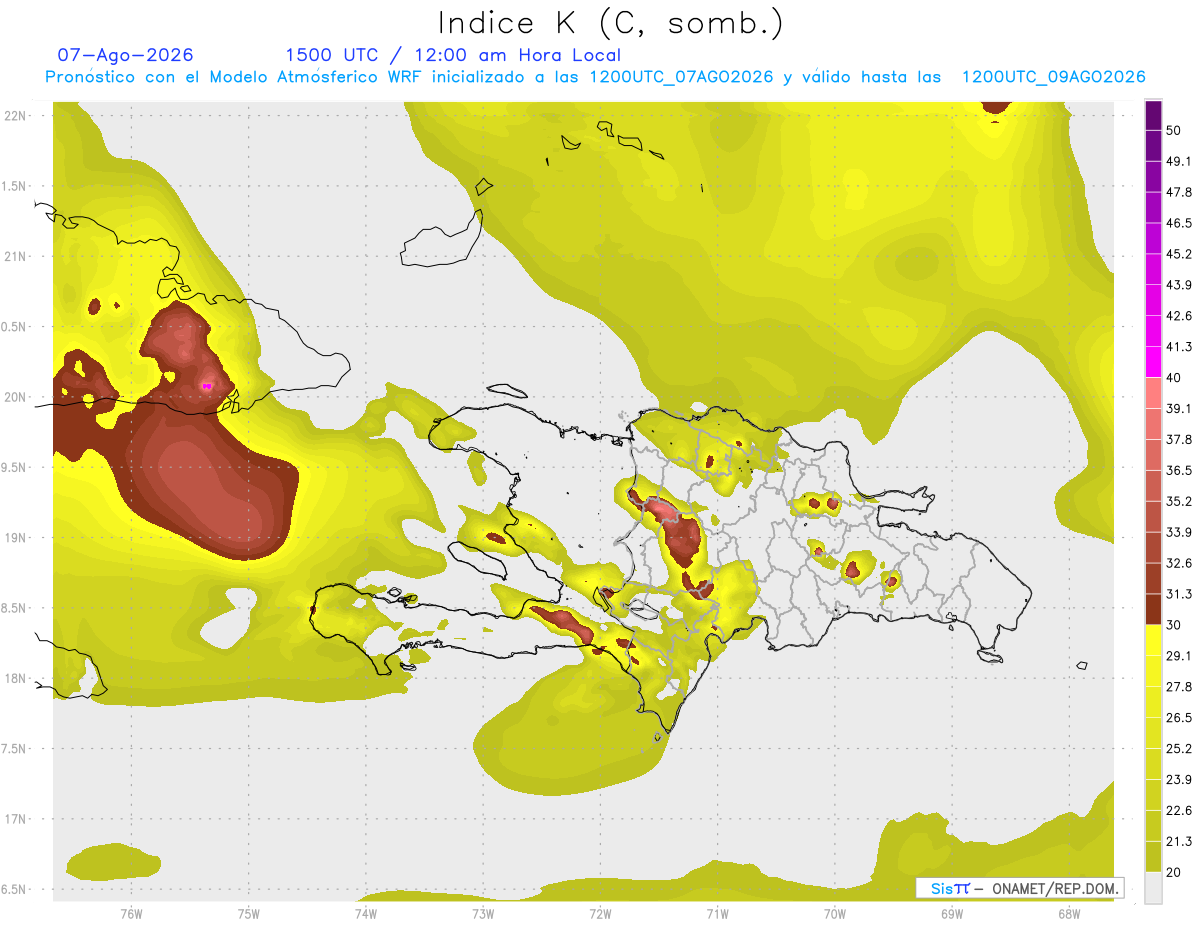Click the "27.8" color scale value

[1179, 686]
